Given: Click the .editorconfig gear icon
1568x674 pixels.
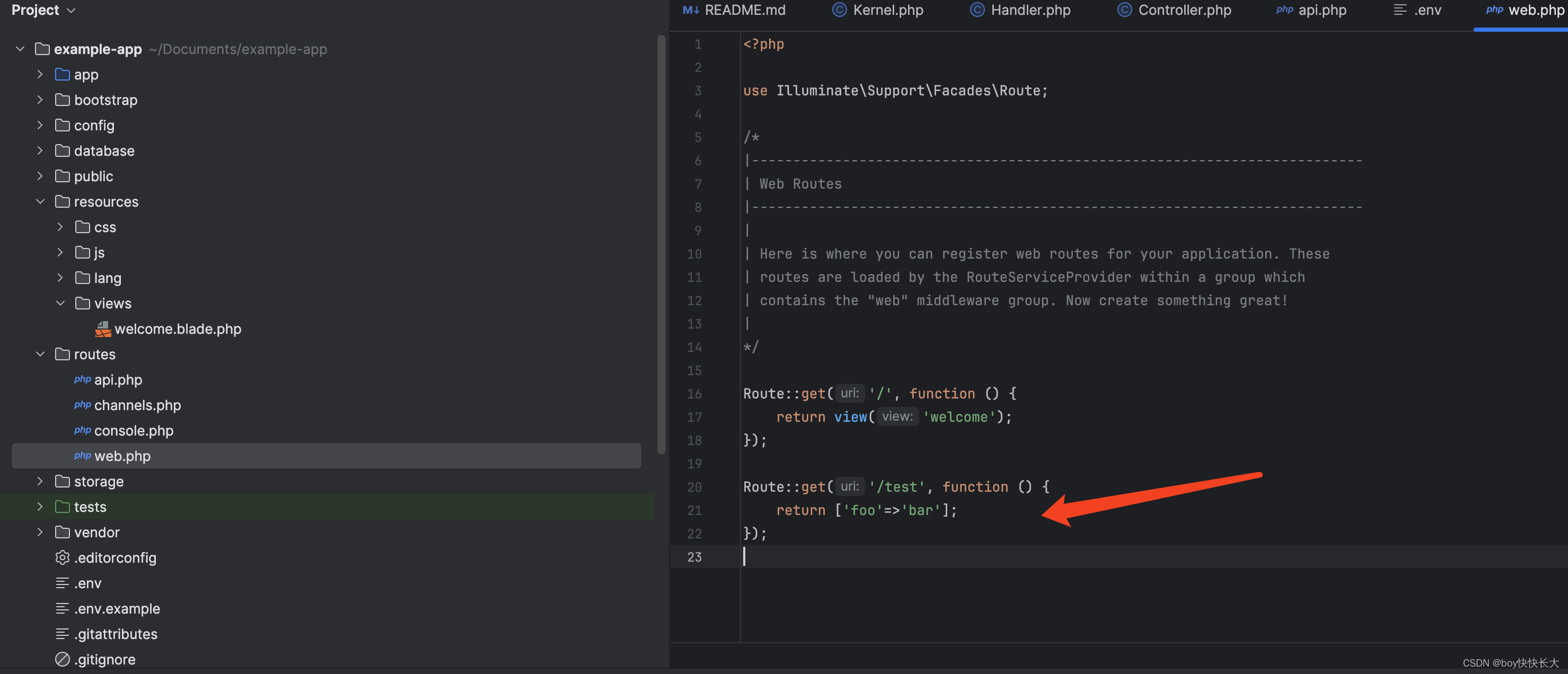Looking at the screenshot, I should tap(62, 558).
